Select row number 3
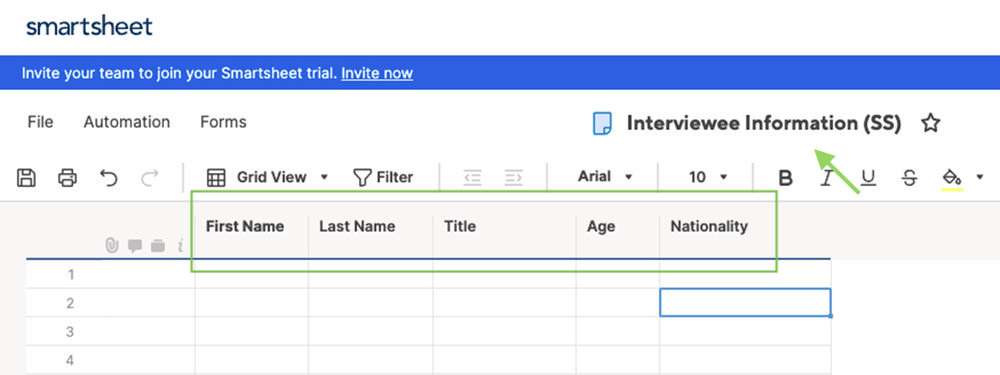The height and width of the screenshot is (375, 1000). (x=71, y=332)
